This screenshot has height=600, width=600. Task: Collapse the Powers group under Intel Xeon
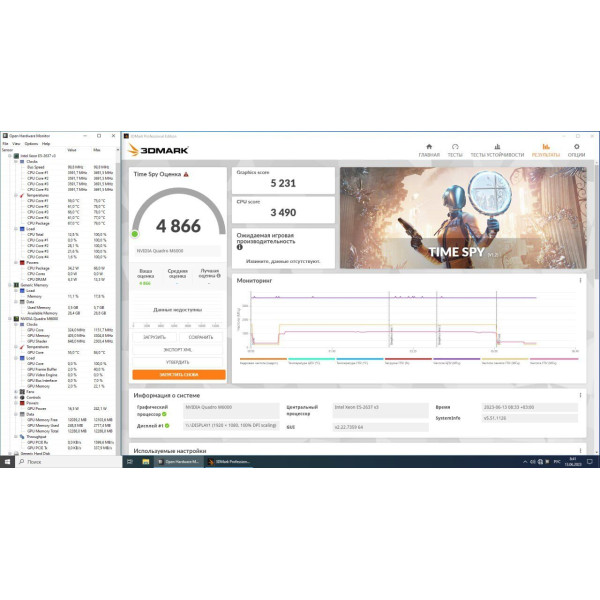coord(16,262)
